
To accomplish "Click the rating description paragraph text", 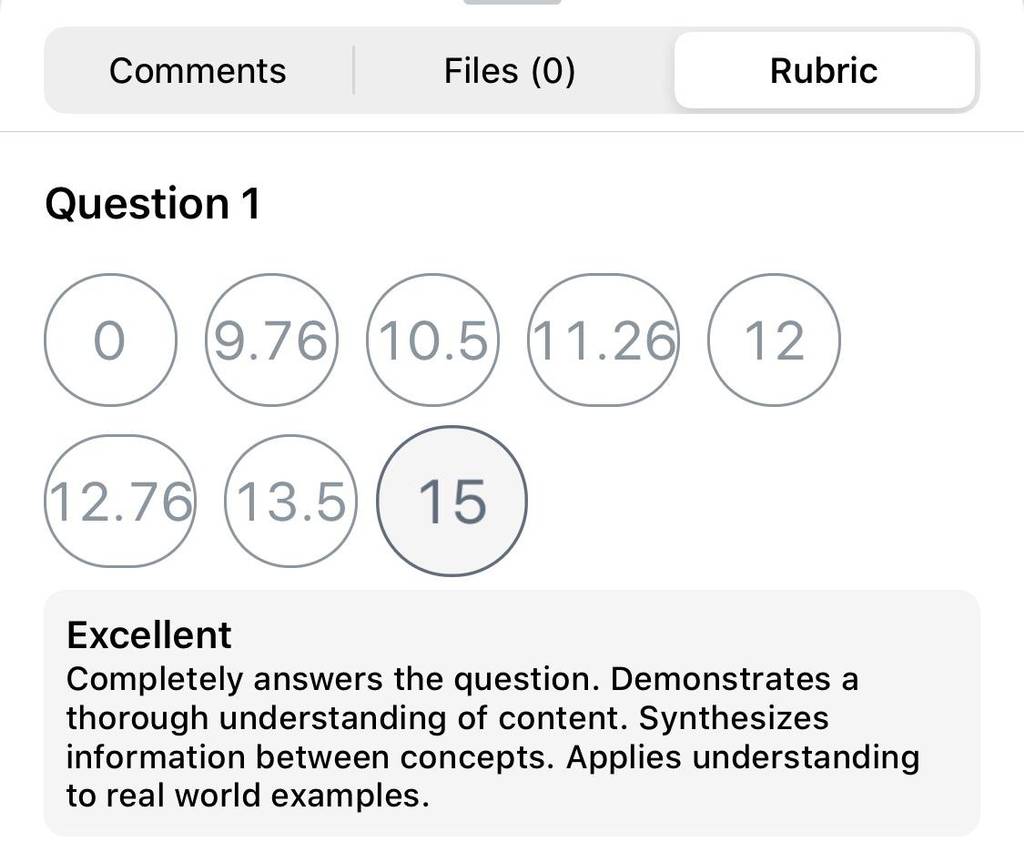I will point(493,737).
